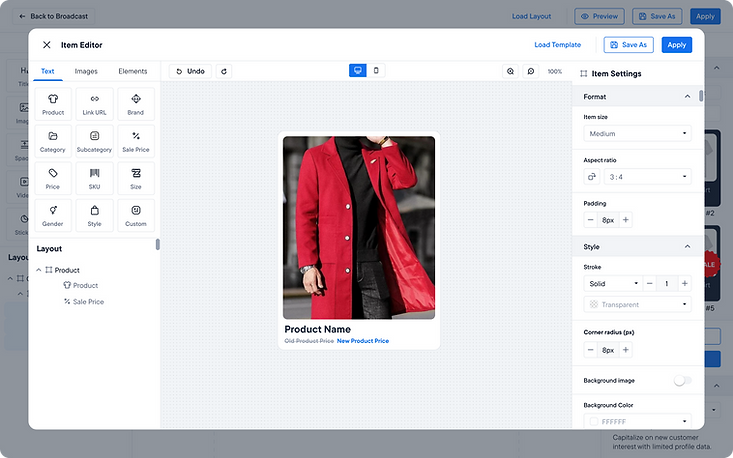Image resolution: width=733 pixels, height=458 pixels.
Task: Collapse the Format section
Action: tap(687, 97)
